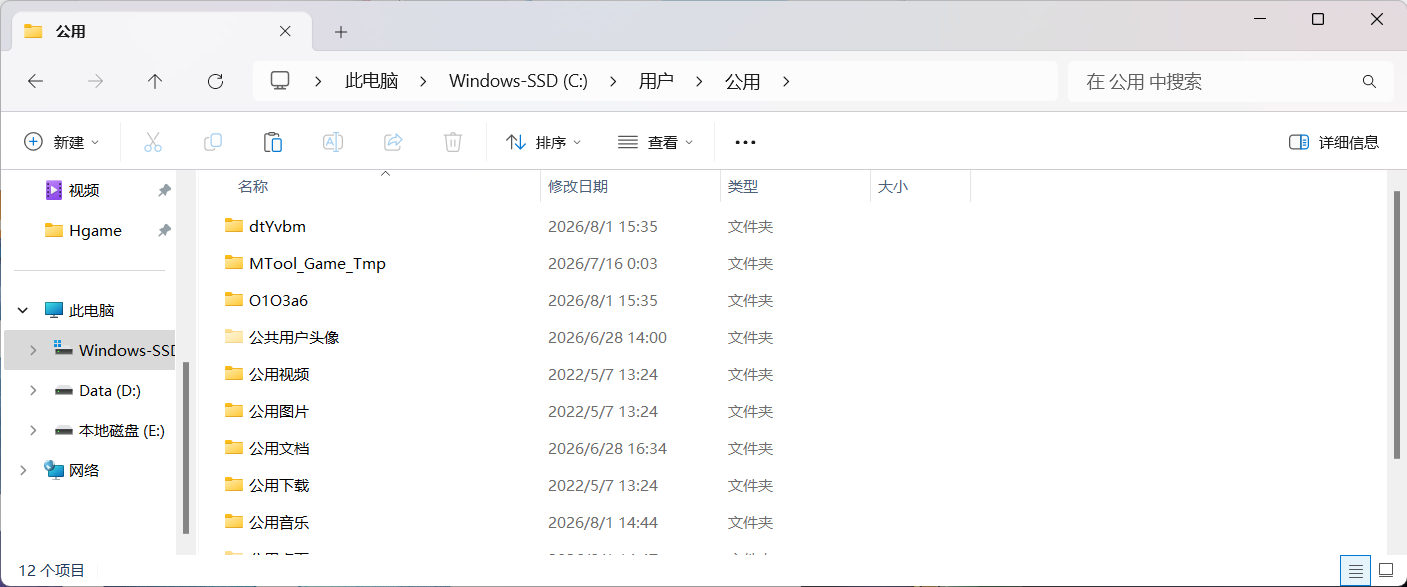Screen dimensions: 1407x587
Task: Click chevron after Windows-SSD (C:) in address bar
Action: click(x=614, y=82)
